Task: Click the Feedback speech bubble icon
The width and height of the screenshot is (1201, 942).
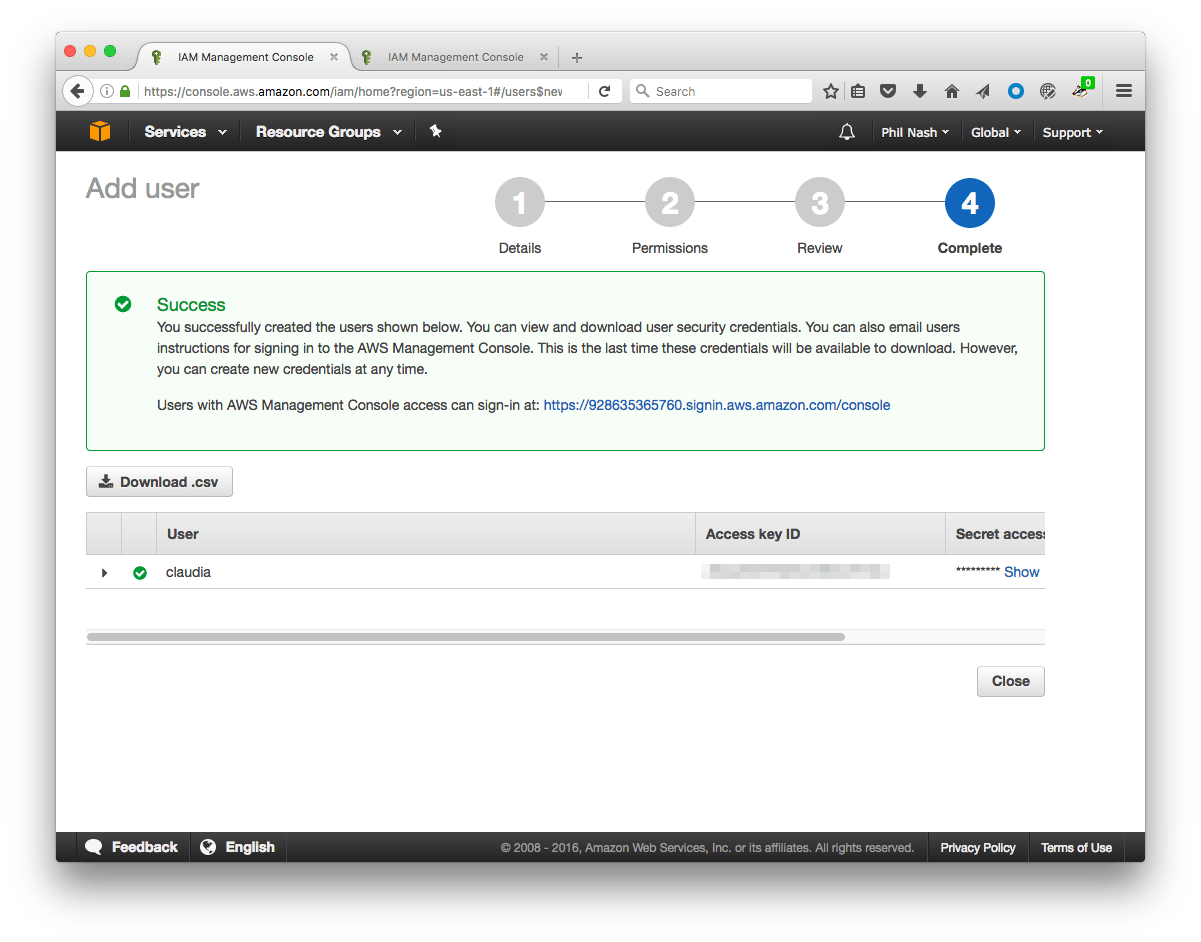Action: [x=95, y=847]
